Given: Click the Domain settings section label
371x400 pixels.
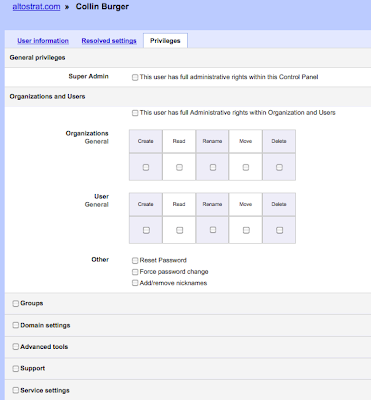Looking at the screenshot, I should tap(45, 325).
